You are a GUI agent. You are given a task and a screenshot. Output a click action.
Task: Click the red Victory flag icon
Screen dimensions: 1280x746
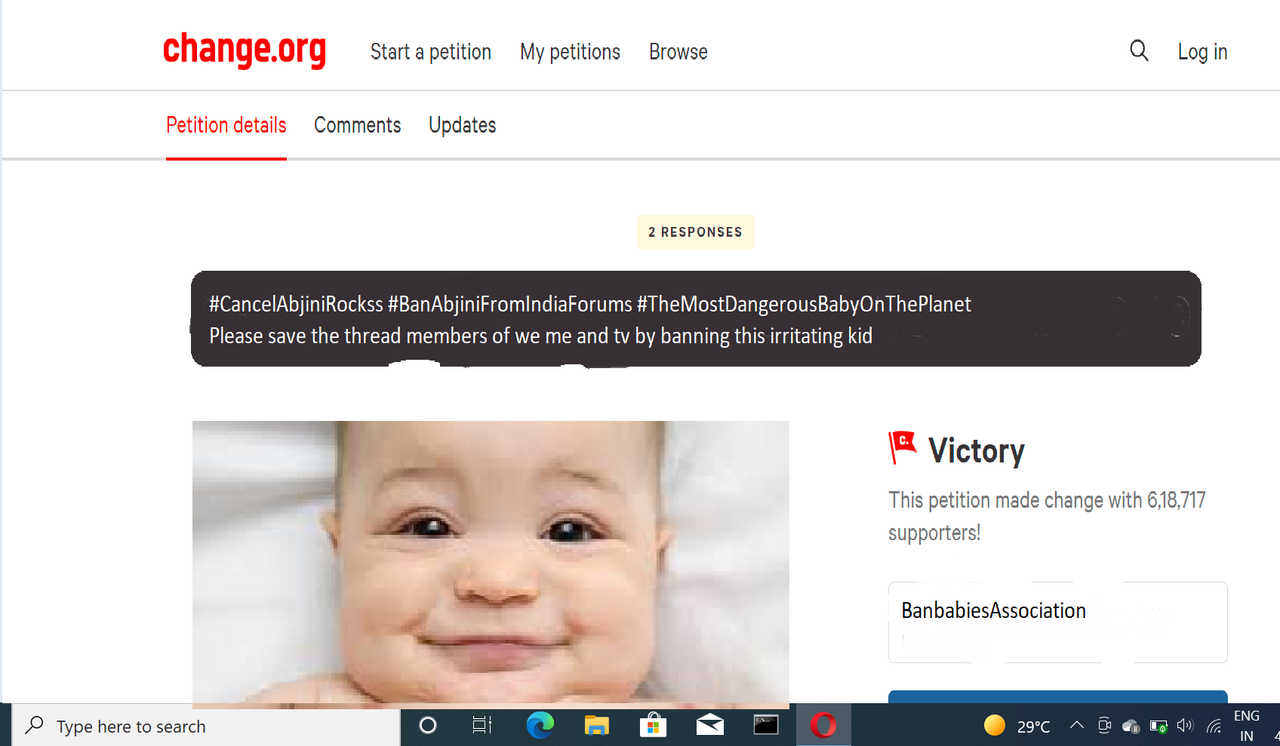(902, 448)
